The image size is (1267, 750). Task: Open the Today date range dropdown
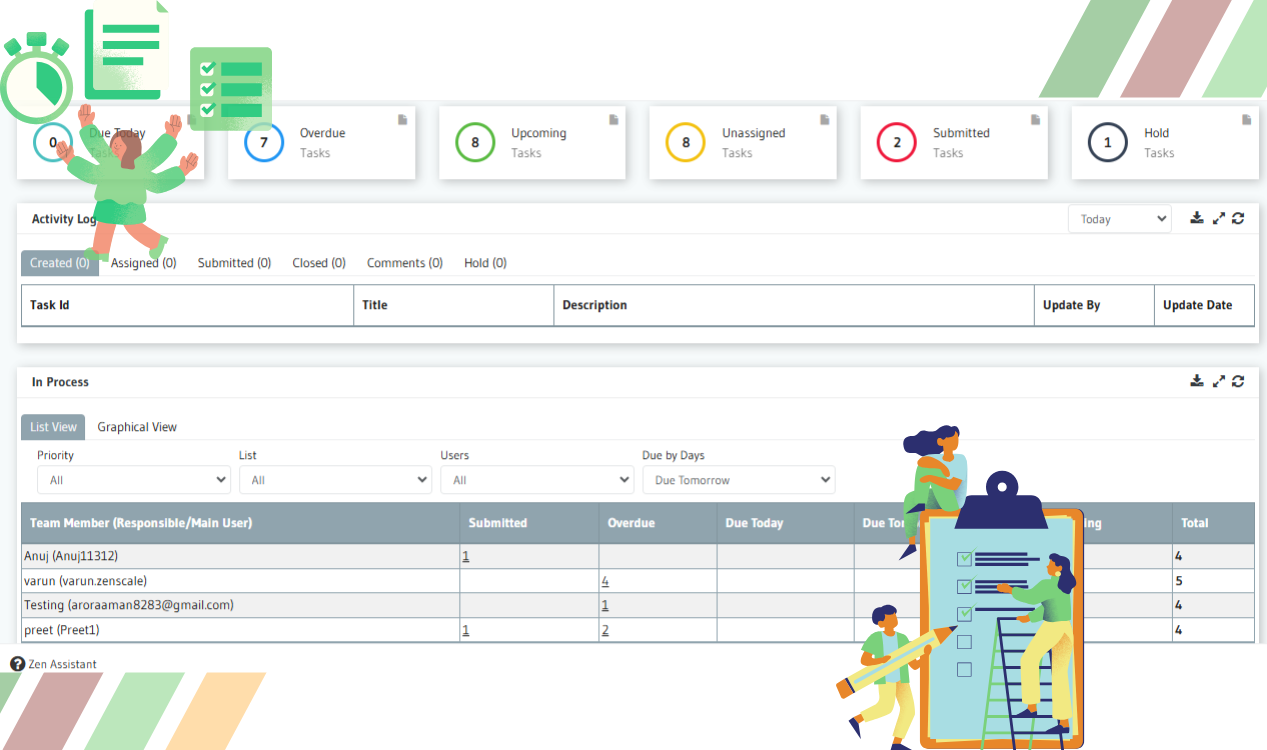click(x=1119, y=218)
